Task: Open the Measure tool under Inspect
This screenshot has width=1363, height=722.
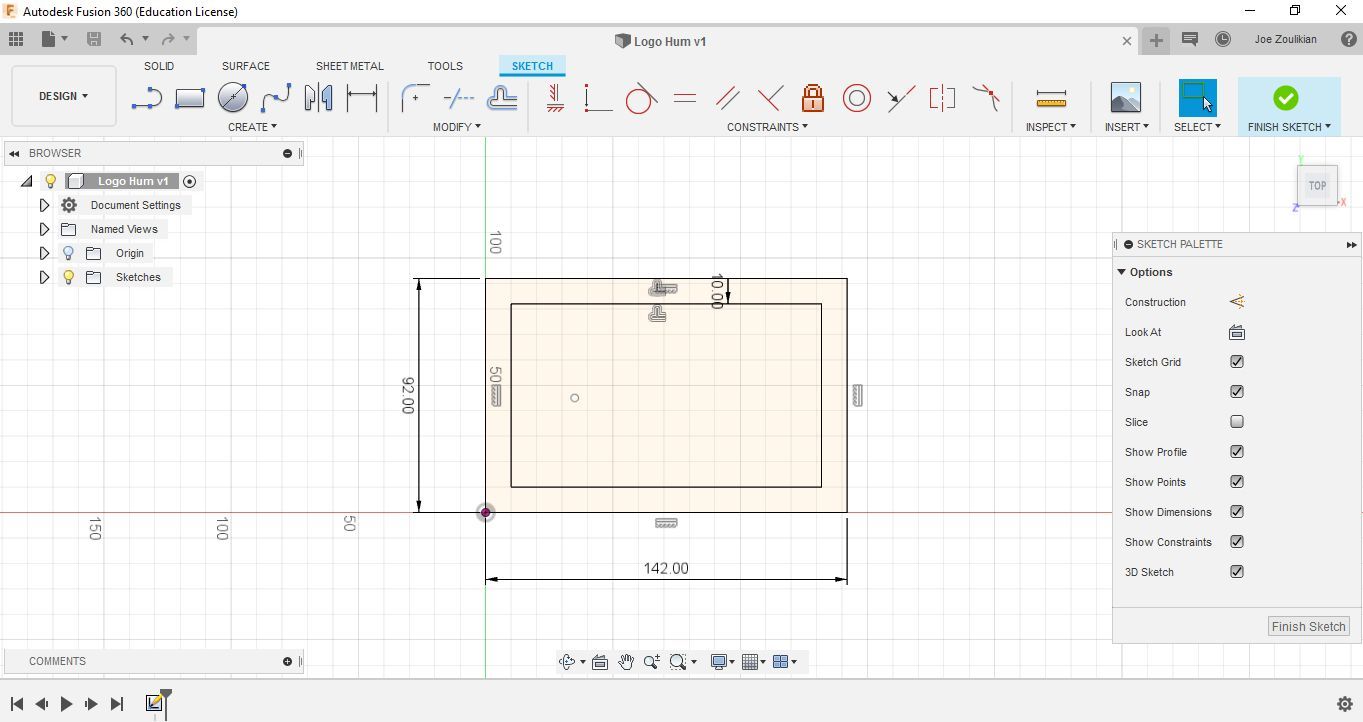Action: click(x=1050, y=98)
